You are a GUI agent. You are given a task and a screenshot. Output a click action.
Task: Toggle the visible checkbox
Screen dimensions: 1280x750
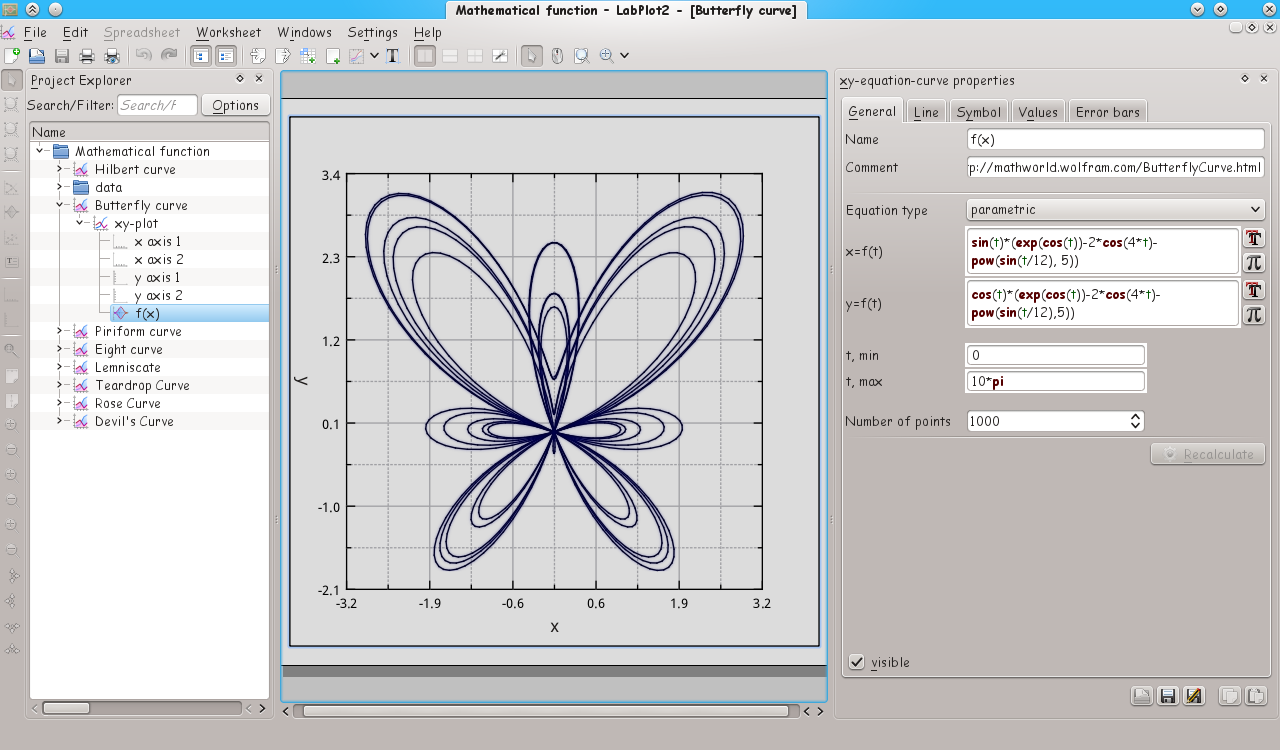click(x=857, y=662)
